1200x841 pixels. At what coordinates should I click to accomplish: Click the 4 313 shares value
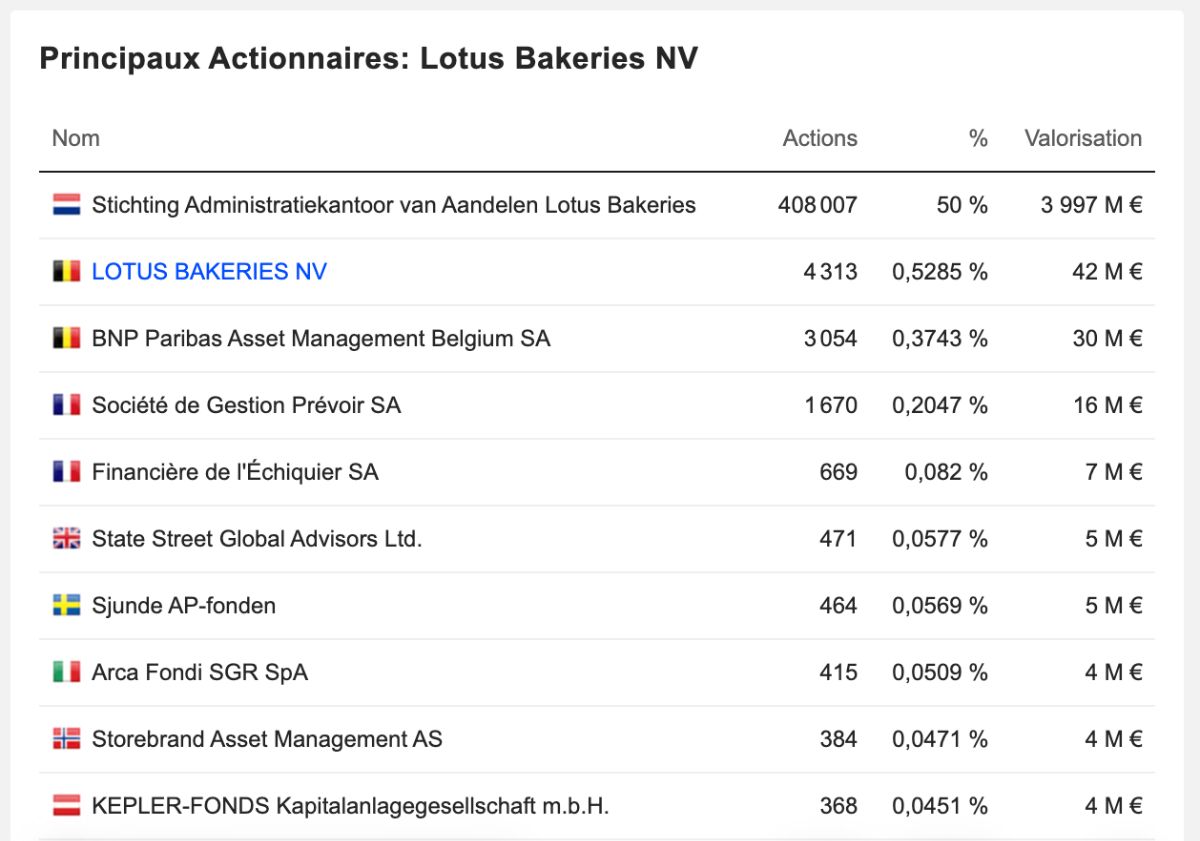pos(830,271)
